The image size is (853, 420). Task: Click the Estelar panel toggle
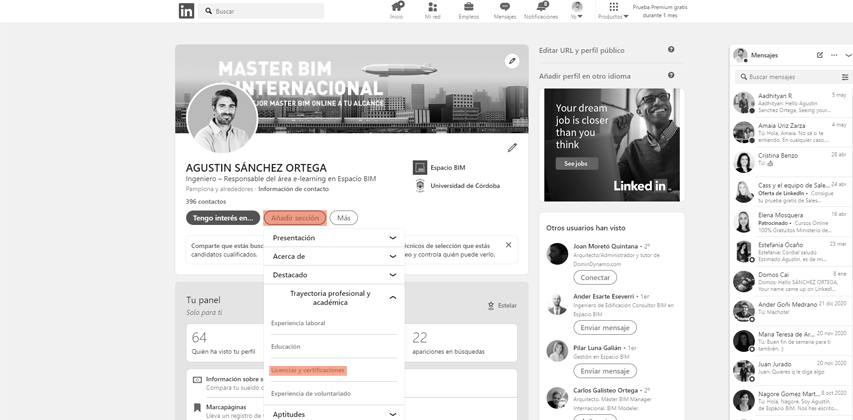click(502, 306)
